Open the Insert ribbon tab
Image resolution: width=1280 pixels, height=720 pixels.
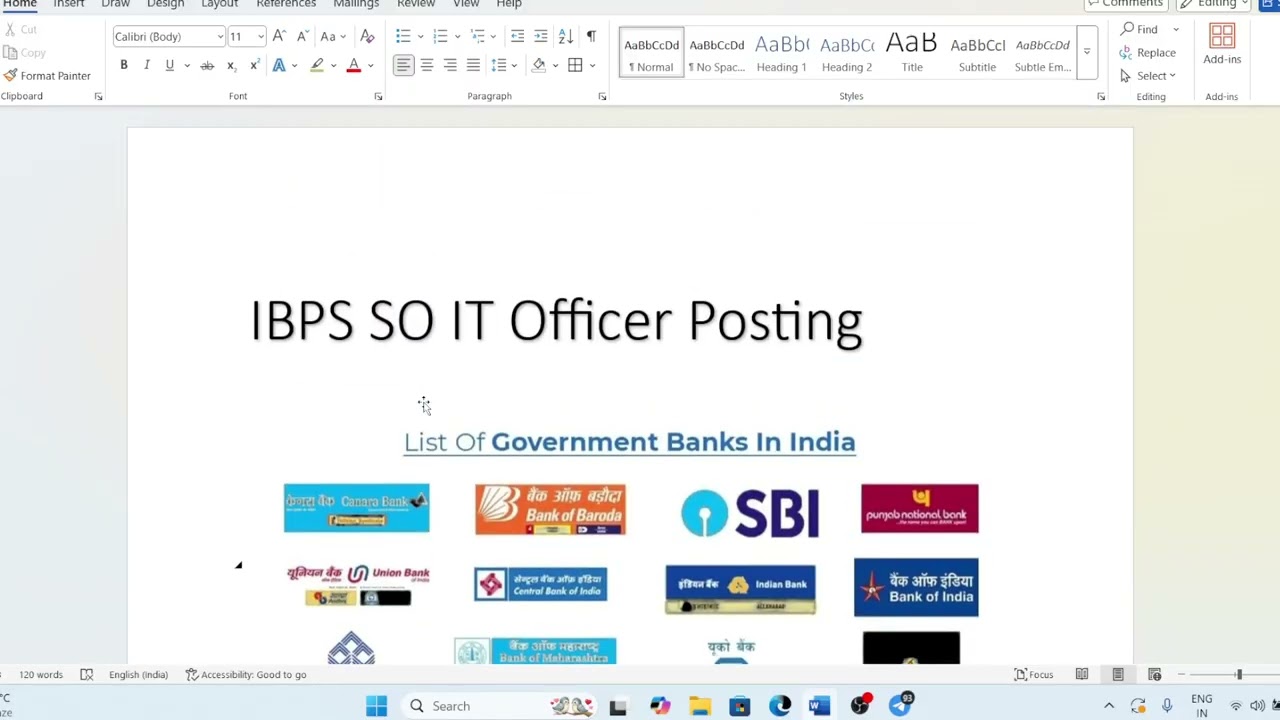tap(69, 4)
